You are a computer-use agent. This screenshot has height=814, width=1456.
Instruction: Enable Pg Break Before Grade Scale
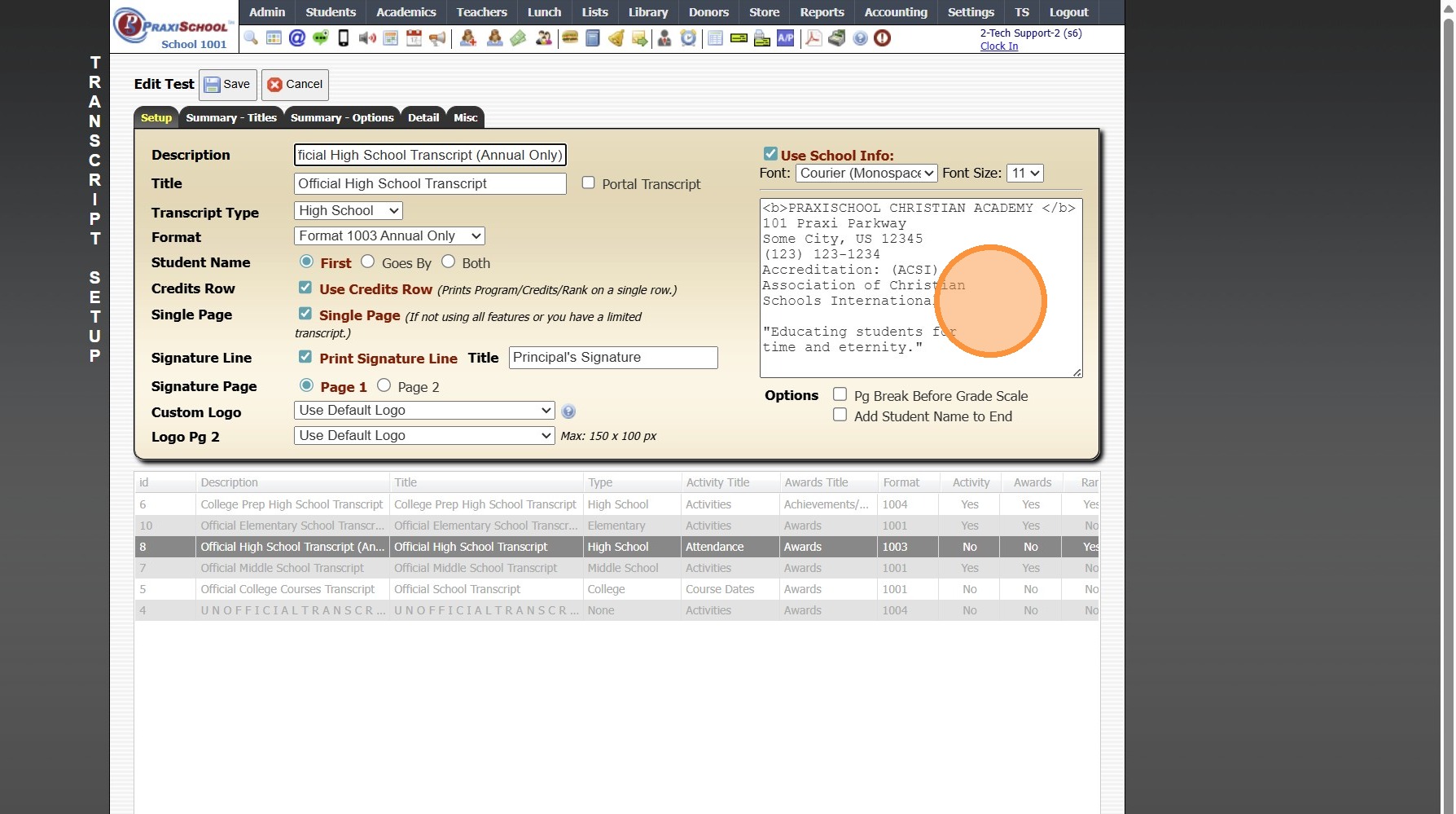click(840, 394)
